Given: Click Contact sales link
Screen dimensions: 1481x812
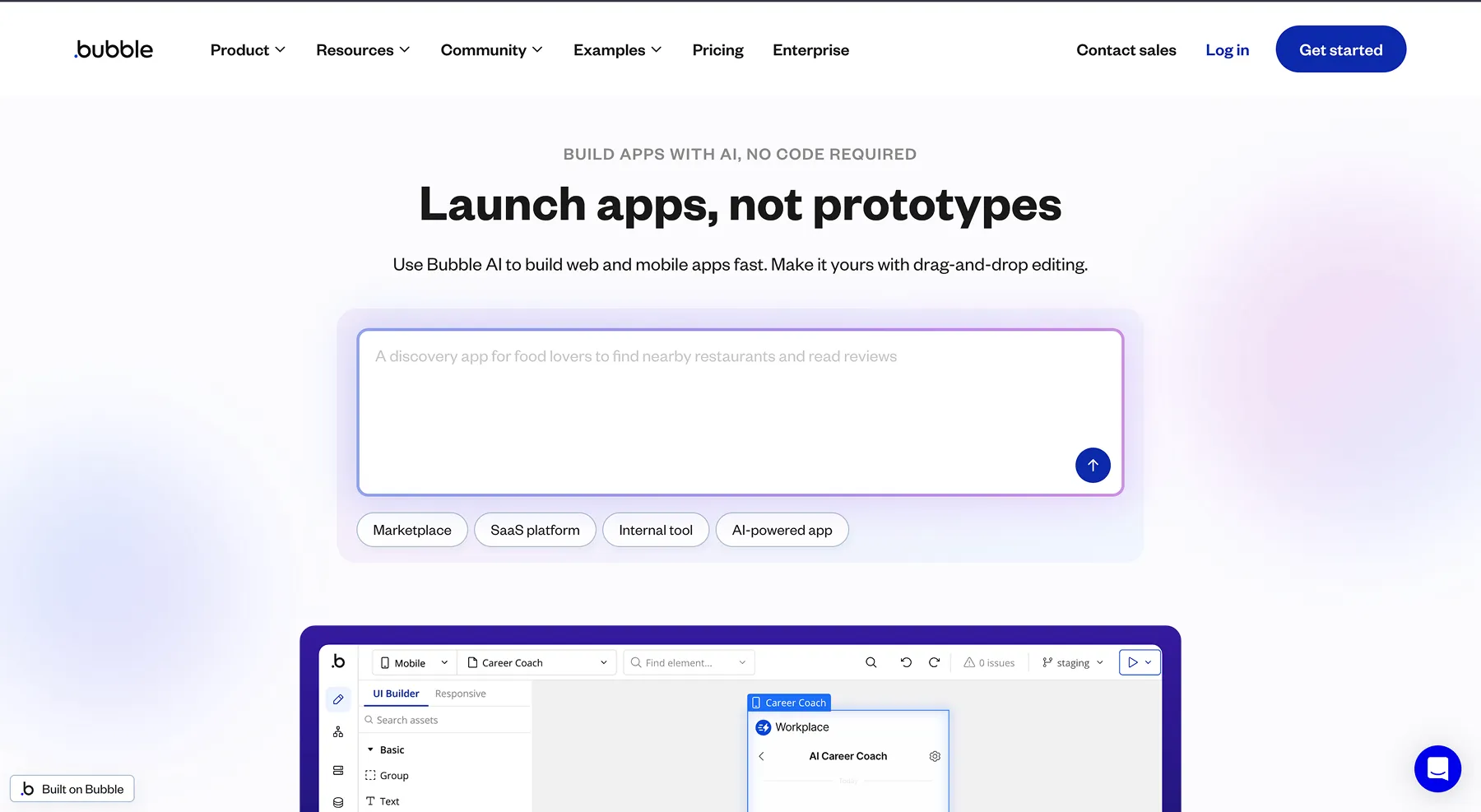Looking at the screenshot, I should pyautogui.click(x=1126, y=50).
